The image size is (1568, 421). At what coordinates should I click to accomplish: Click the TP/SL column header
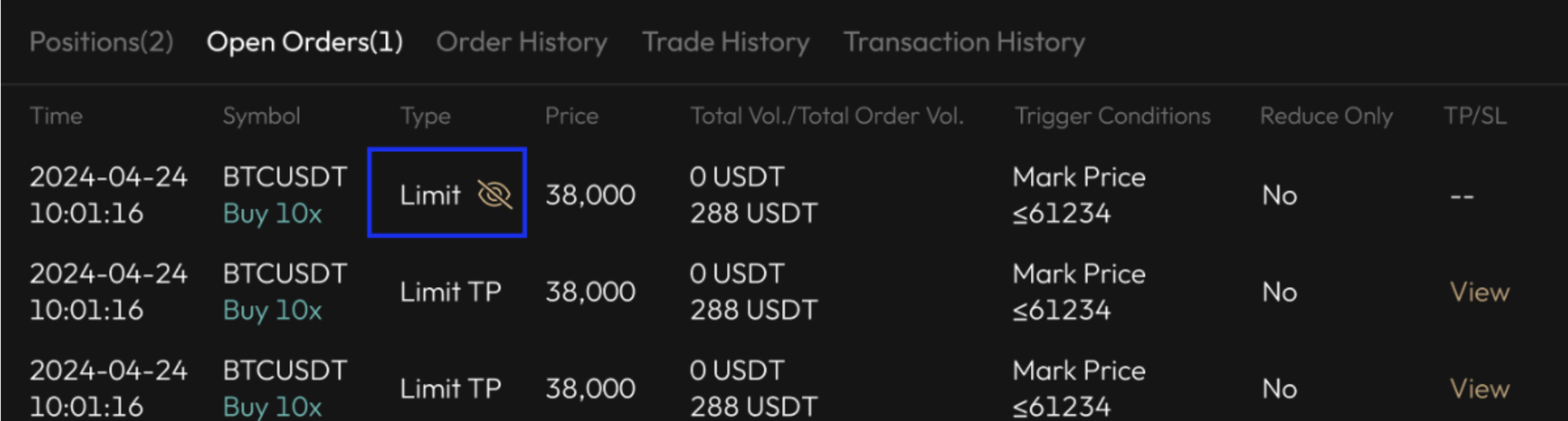[1475, 116]
